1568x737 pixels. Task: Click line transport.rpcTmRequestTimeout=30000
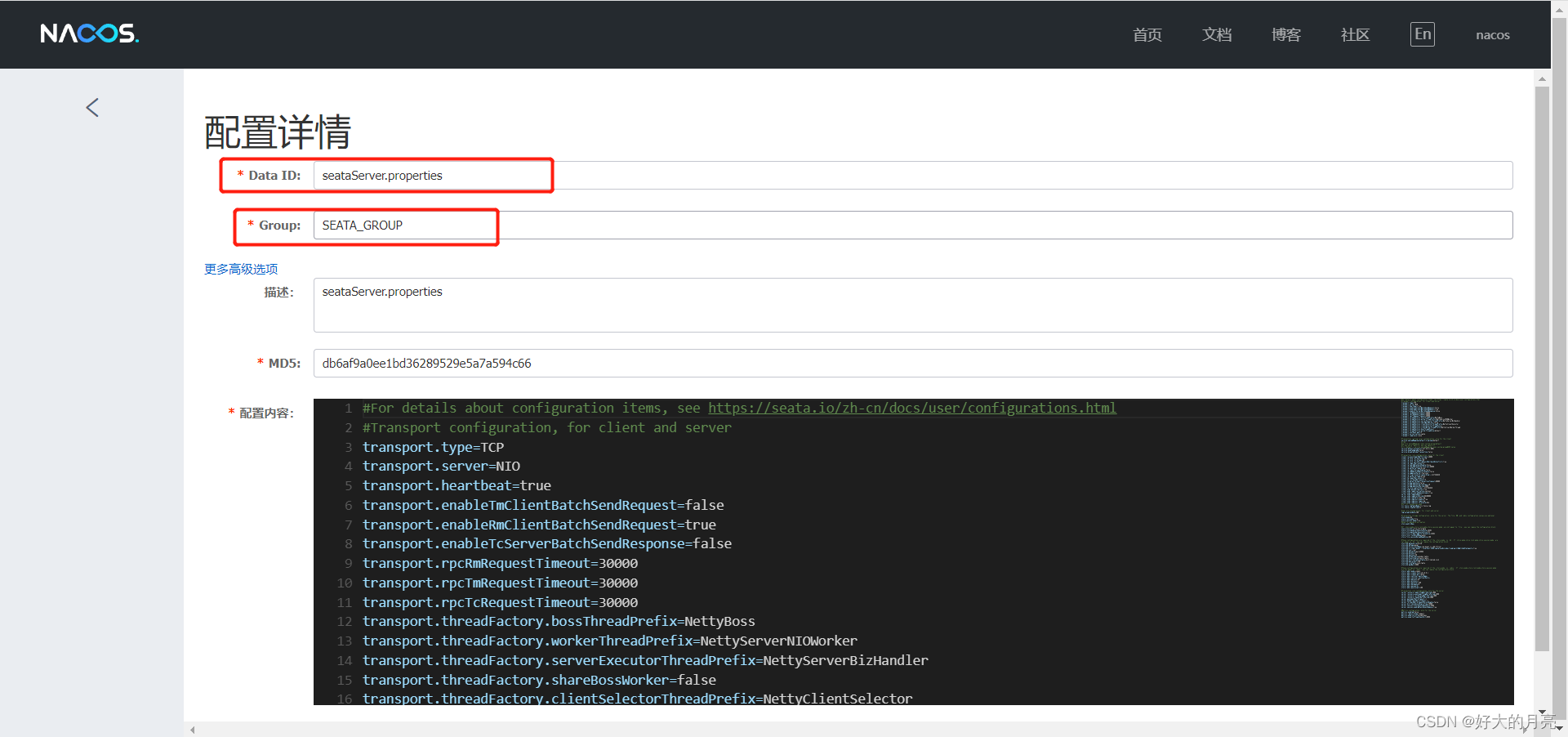(500, 583)
